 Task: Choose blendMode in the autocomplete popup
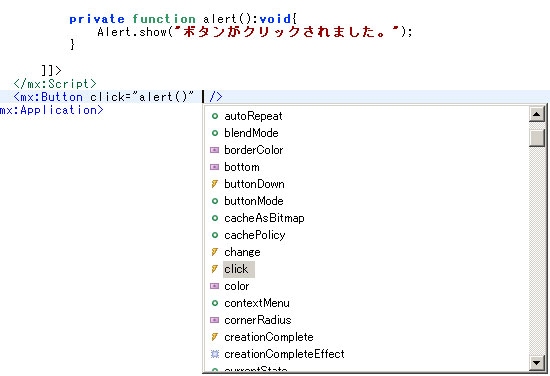point(251,133)
